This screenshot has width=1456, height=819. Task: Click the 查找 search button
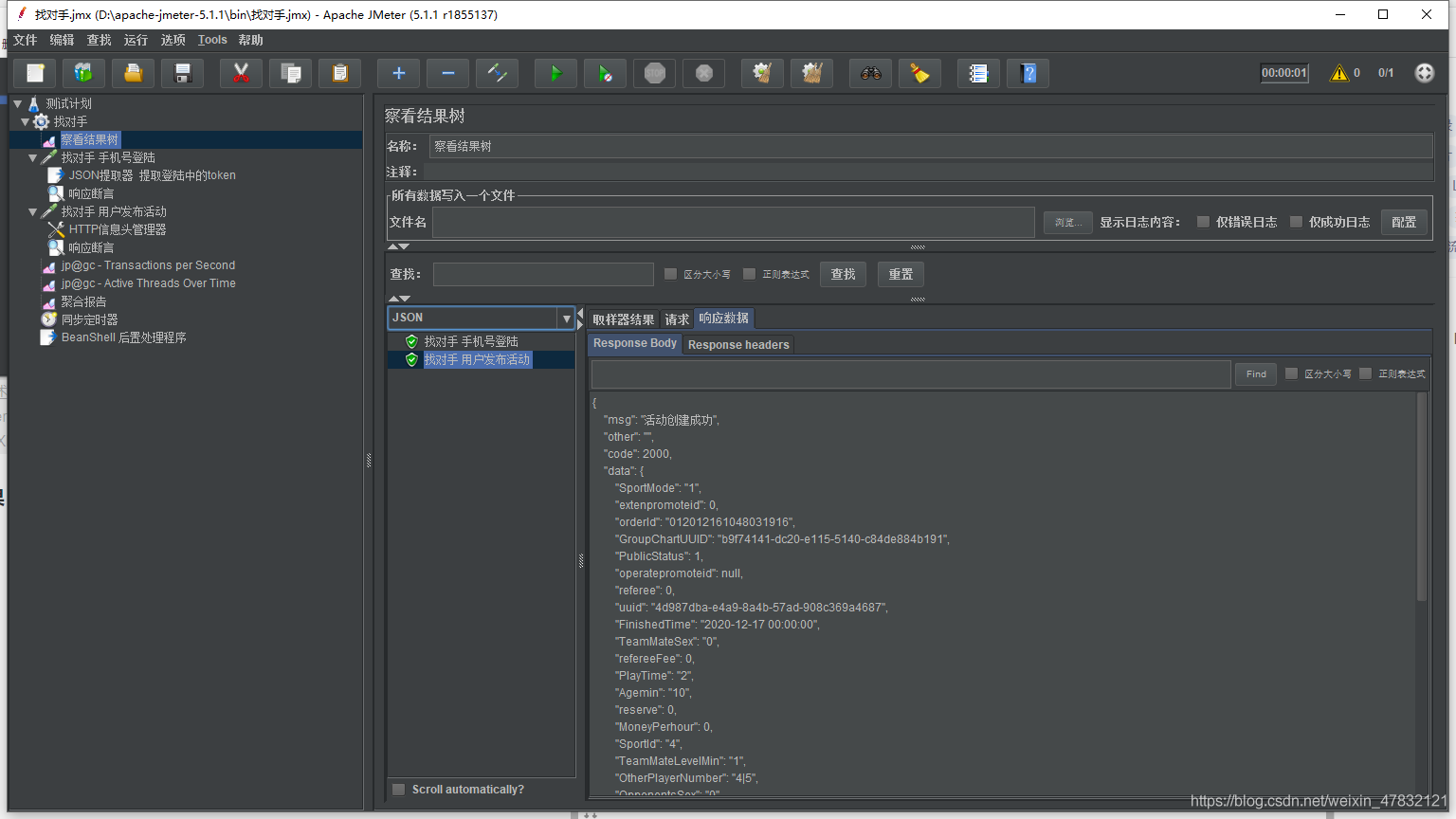[x=843, y=274]
